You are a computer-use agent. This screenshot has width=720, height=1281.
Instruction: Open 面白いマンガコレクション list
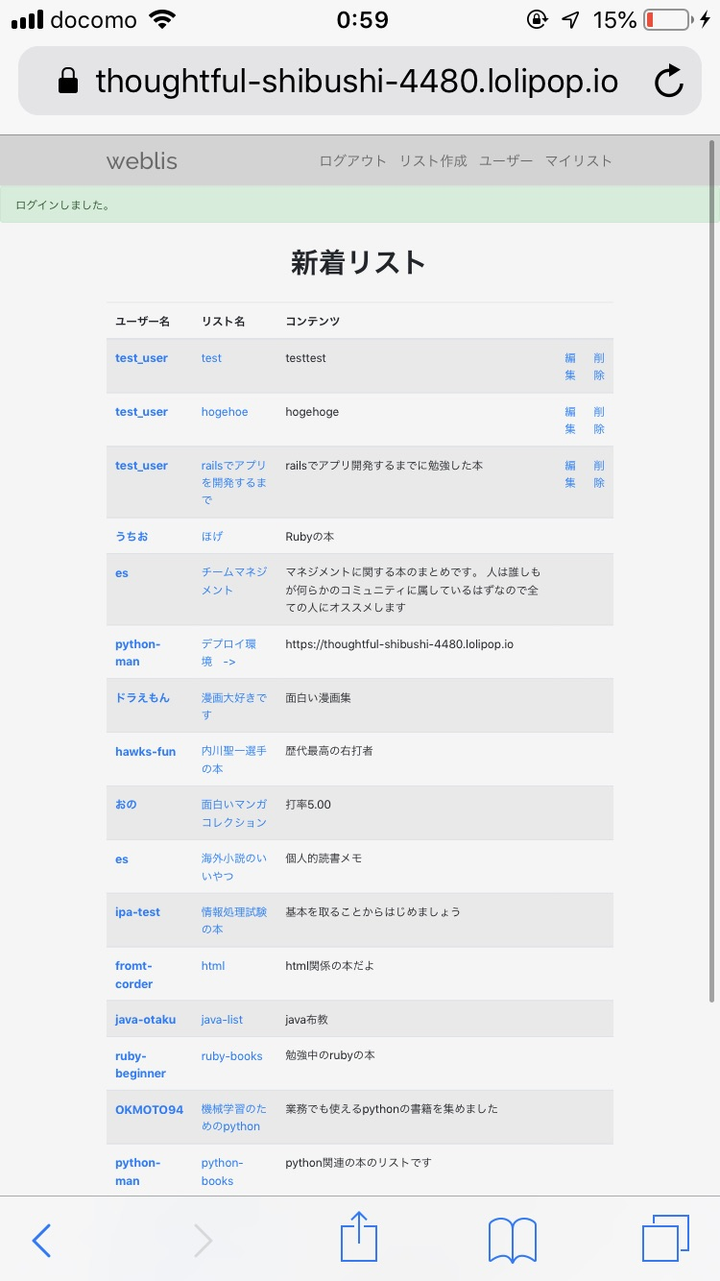[234, 813]
